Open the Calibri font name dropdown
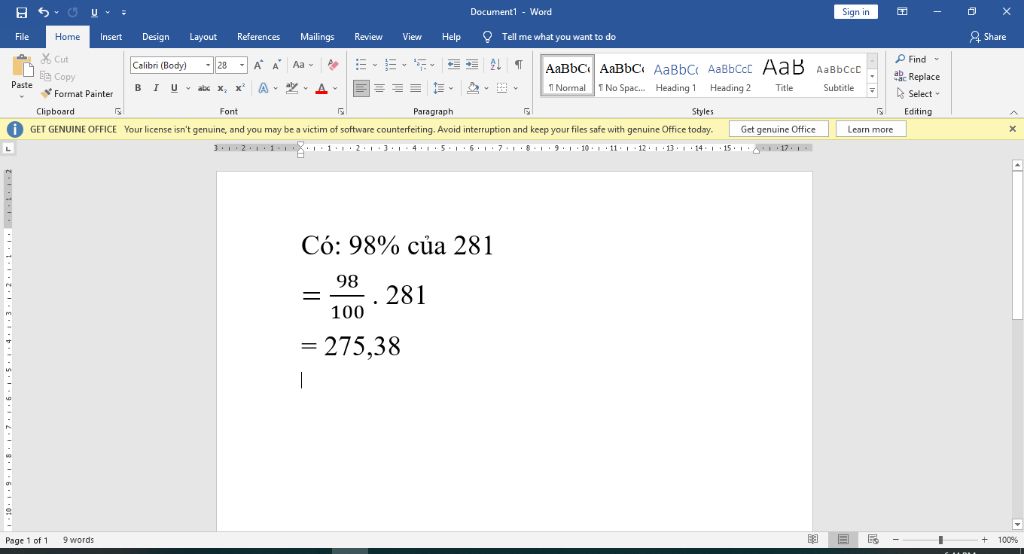The image size is (1024, 554). click(208, 65)
